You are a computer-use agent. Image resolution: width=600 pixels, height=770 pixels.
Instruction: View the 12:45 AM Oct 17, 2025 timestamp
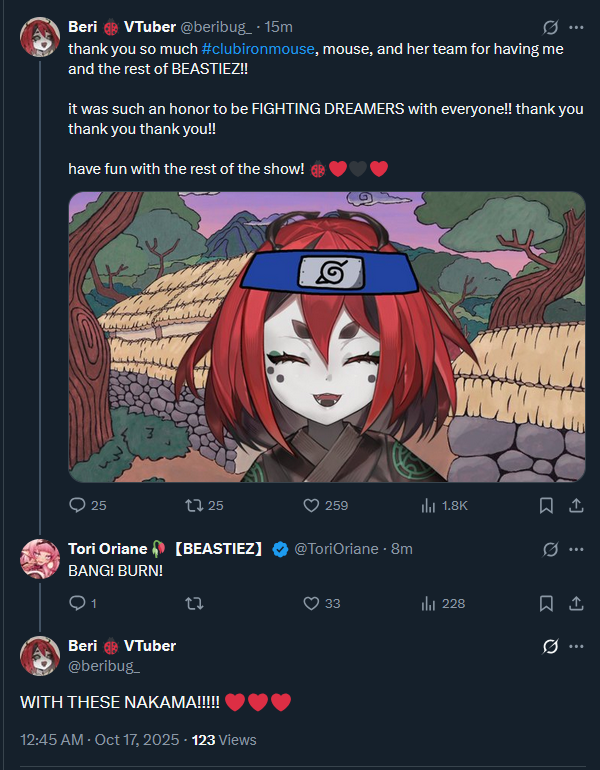click(x=100, y=740)
